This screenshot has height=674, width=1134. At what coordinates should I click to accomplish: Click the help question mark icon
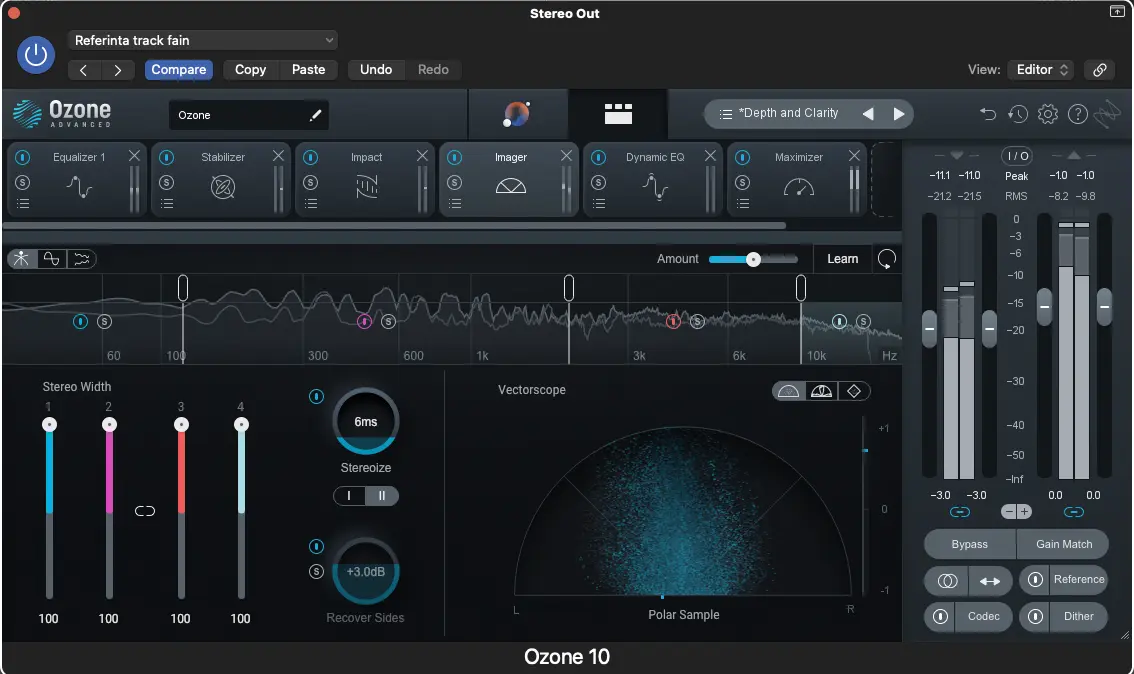1077,114
